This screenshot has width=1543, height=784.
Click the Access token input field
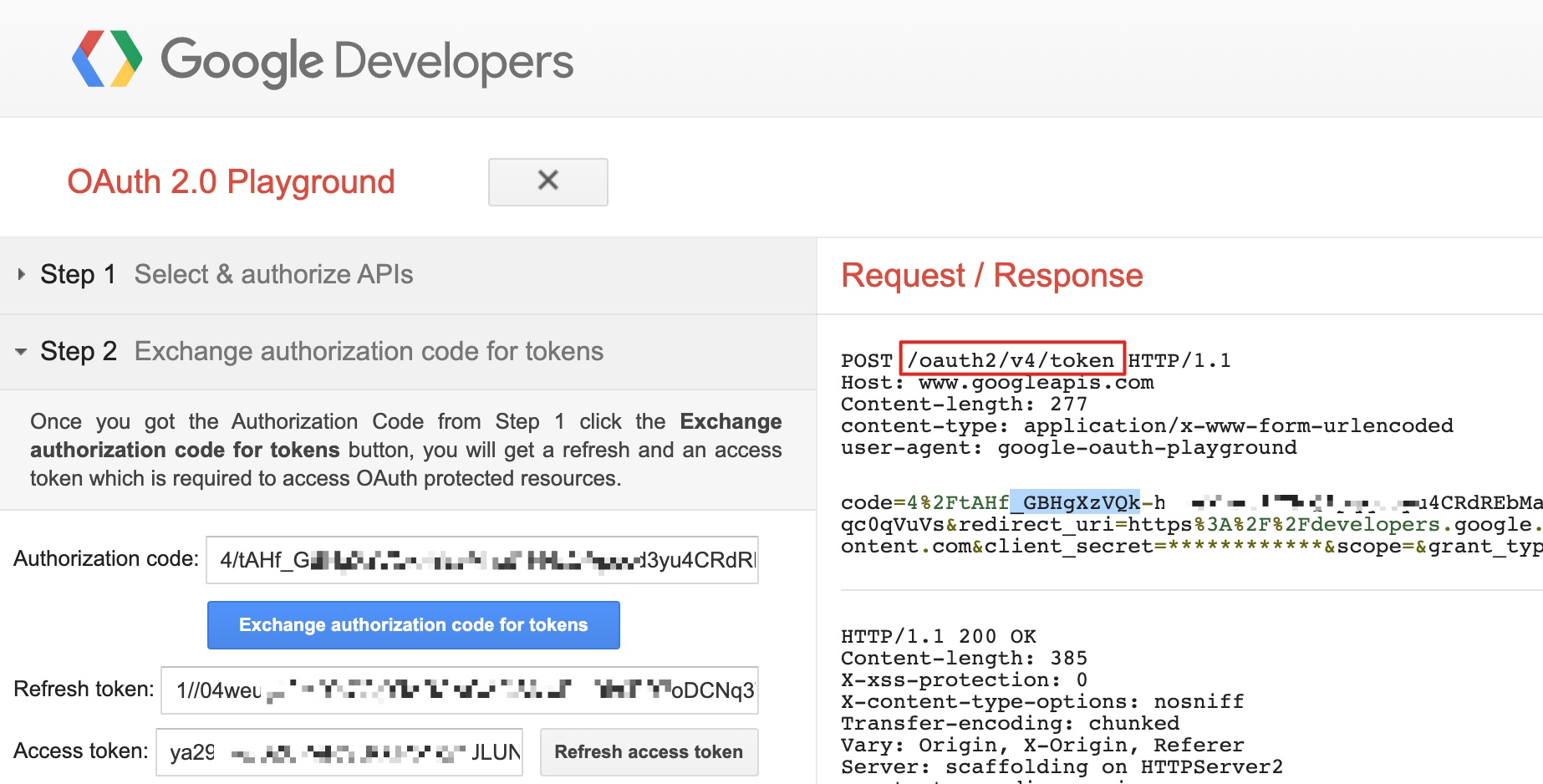pyautogui.click(x=339, y=751)
